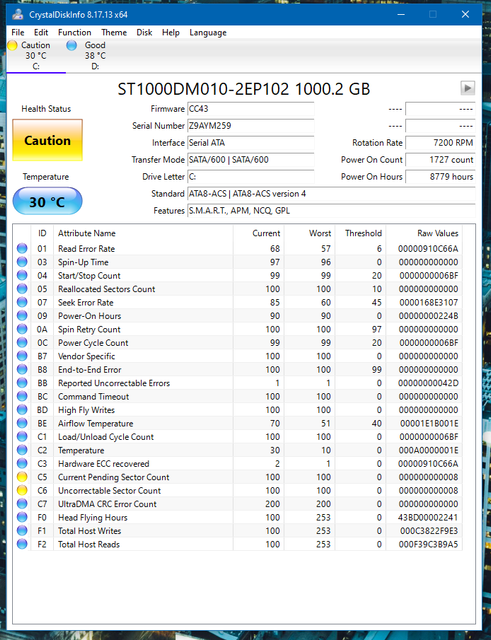The width and height of the screenshot is (491, 640).
Task: Select the C: drive Caution tab
Action: (36, 56)
